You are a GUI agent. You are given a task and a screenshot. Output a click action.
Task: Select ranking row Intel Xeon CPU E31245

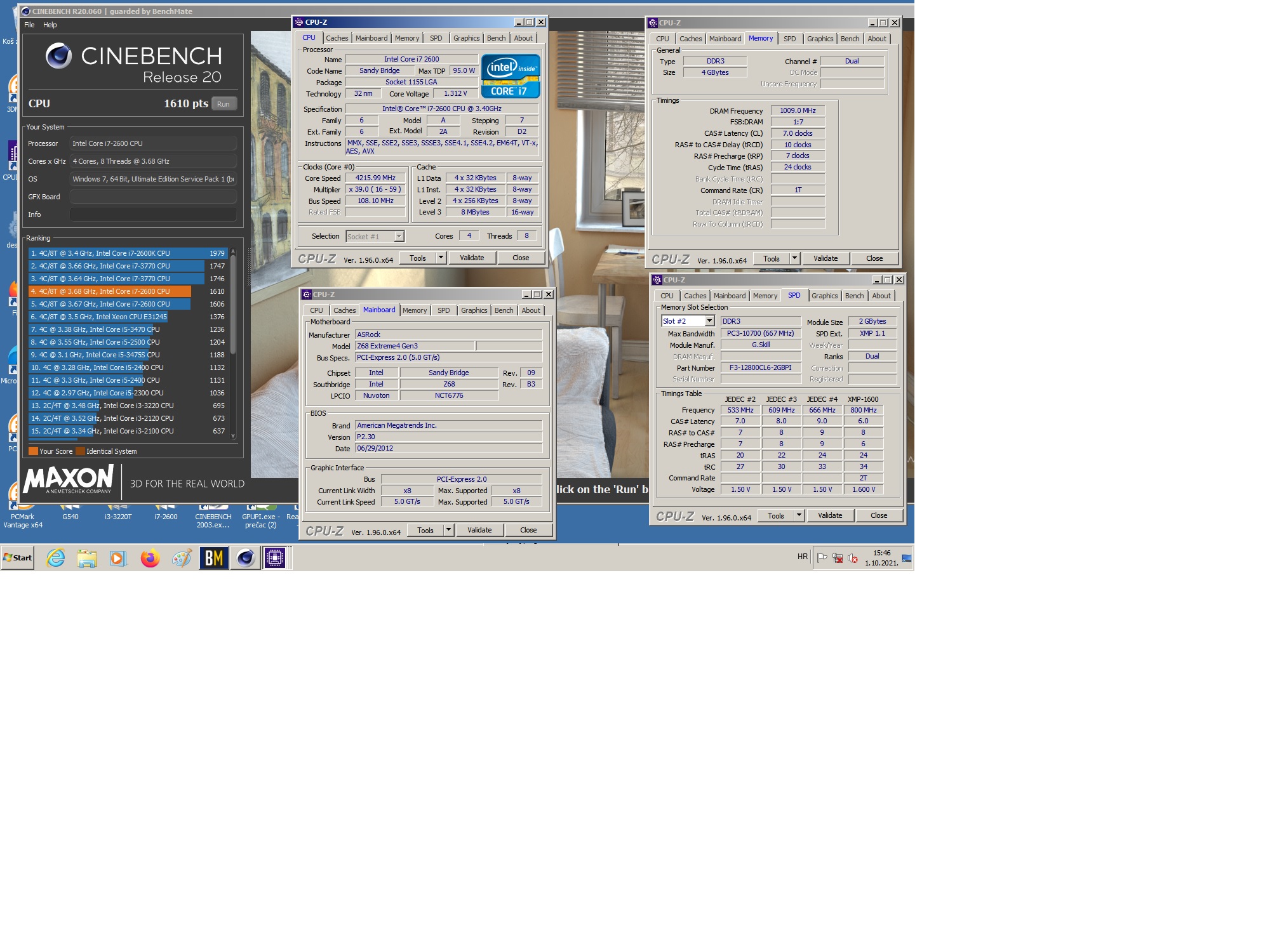[128, 317]
